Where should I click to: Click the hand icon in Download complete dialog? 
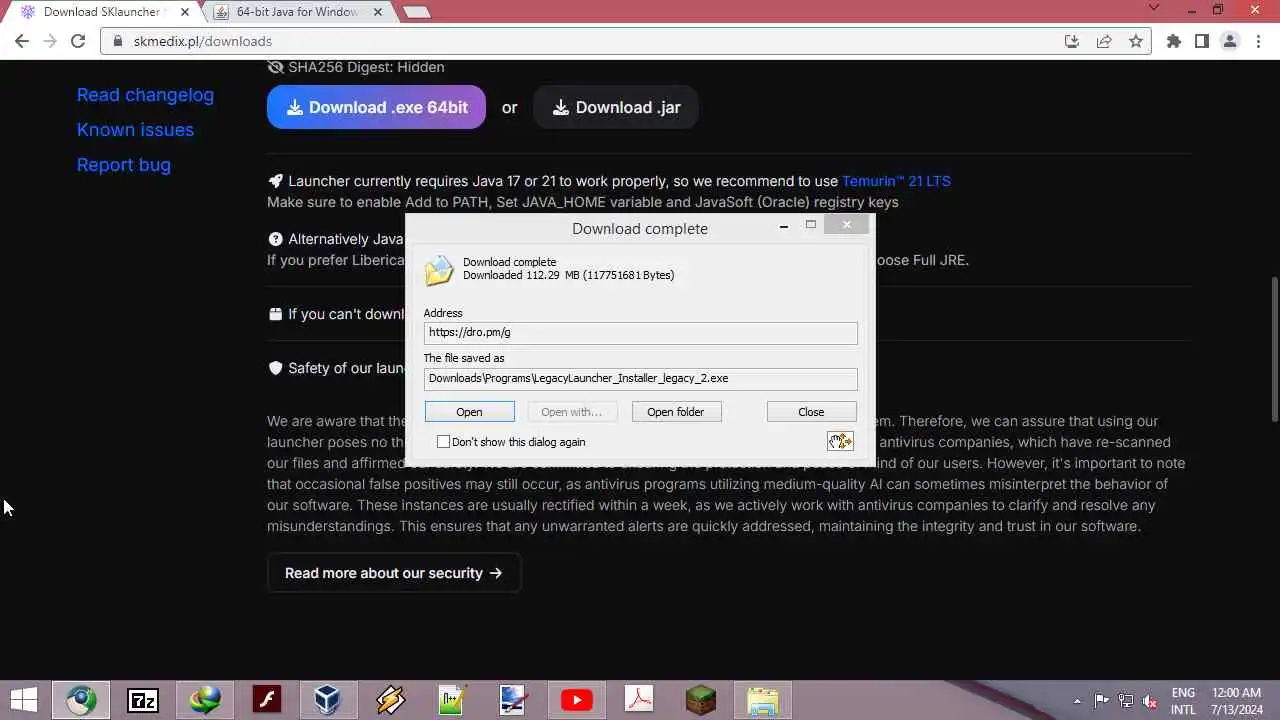pyautogui.click(x=840, y=441)
